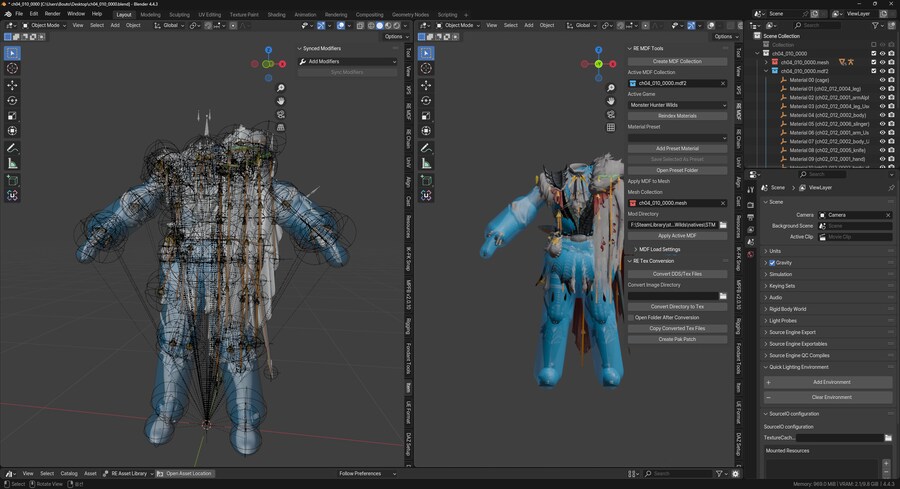This screenshot has height=489, width=900.
Task: Hide Material 00 (cage) eye icon
Action: click(882, 80)
